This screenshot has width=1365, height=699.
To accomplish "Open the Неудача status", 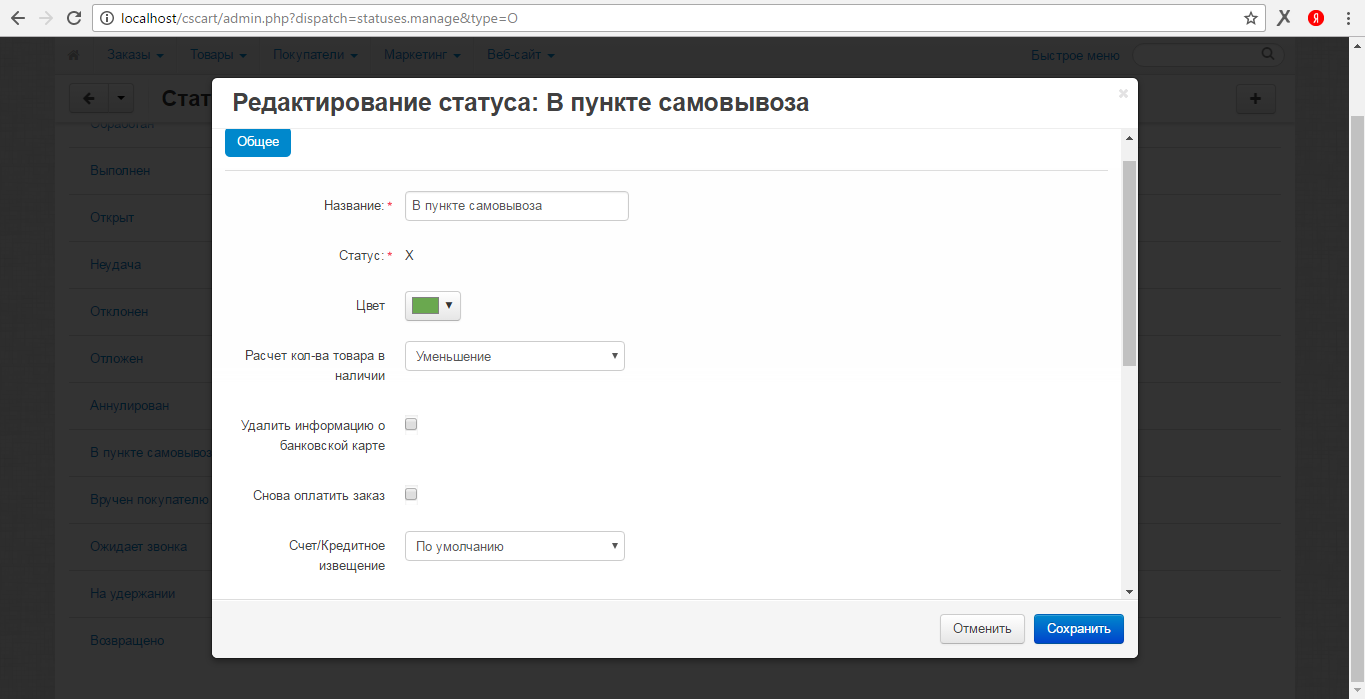I will [115, 265].
